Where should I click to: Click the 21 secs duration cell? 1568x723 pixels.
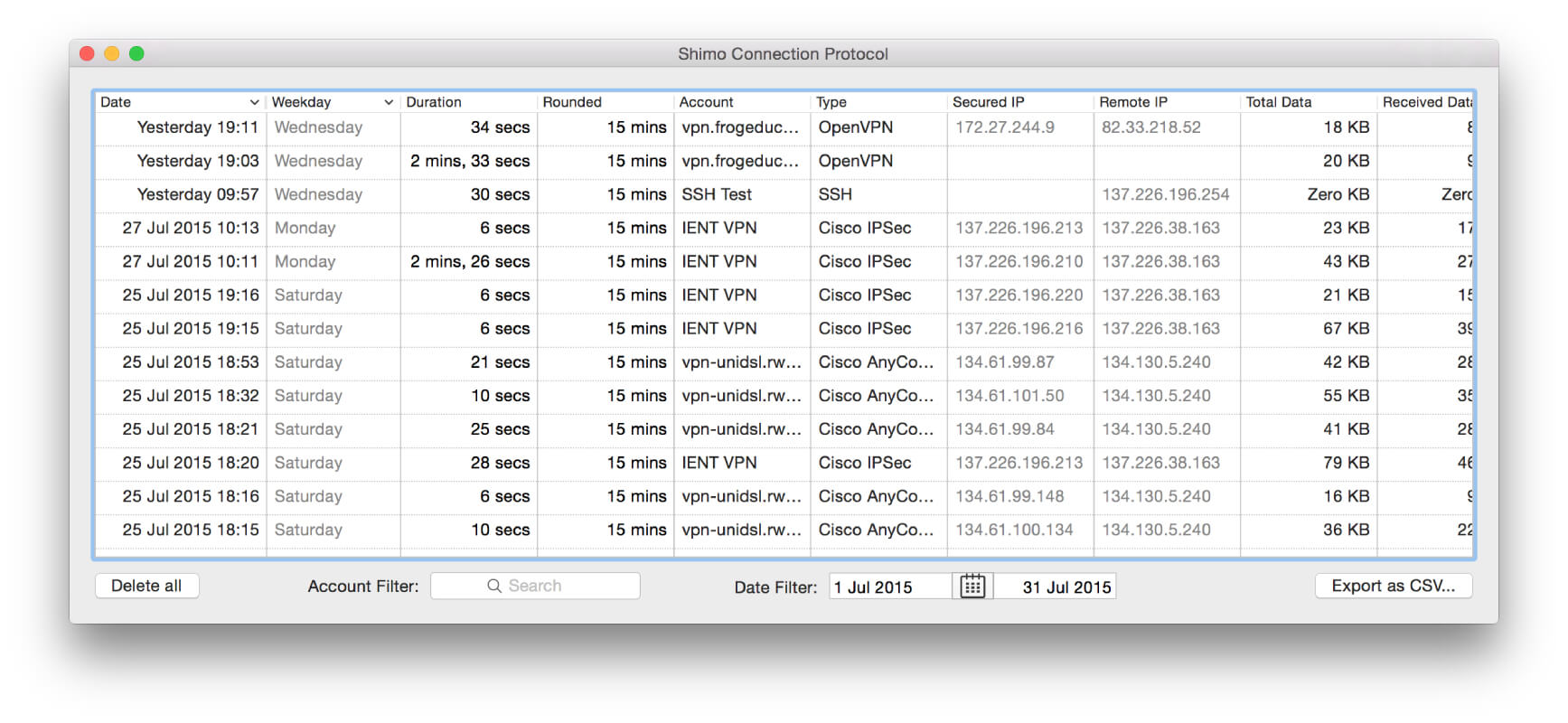pyautogui.click(x=500, y=361)
